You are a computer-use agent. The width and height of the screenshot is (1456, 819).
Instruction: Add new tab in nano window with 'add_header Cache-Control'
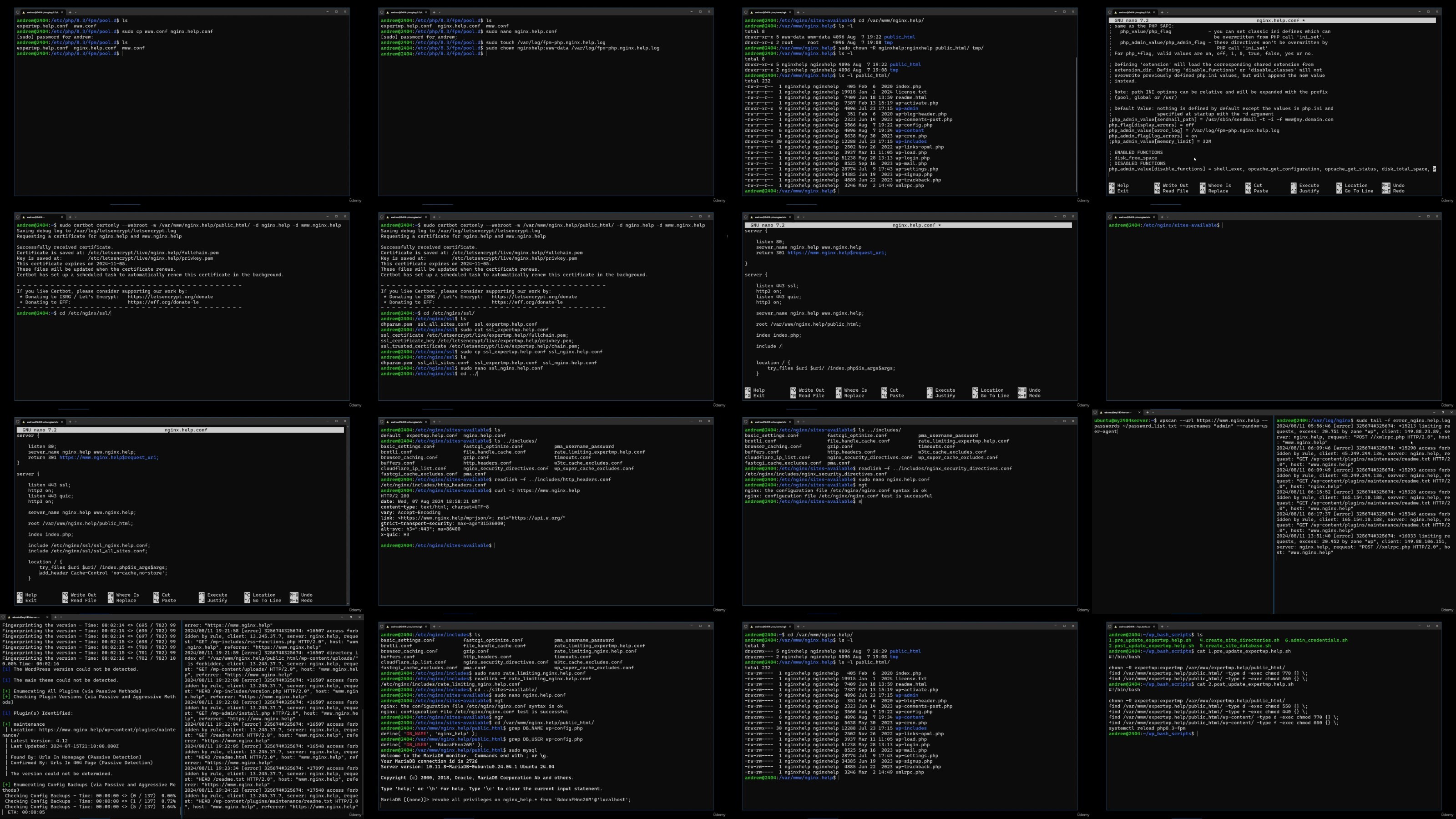point(70,422)
